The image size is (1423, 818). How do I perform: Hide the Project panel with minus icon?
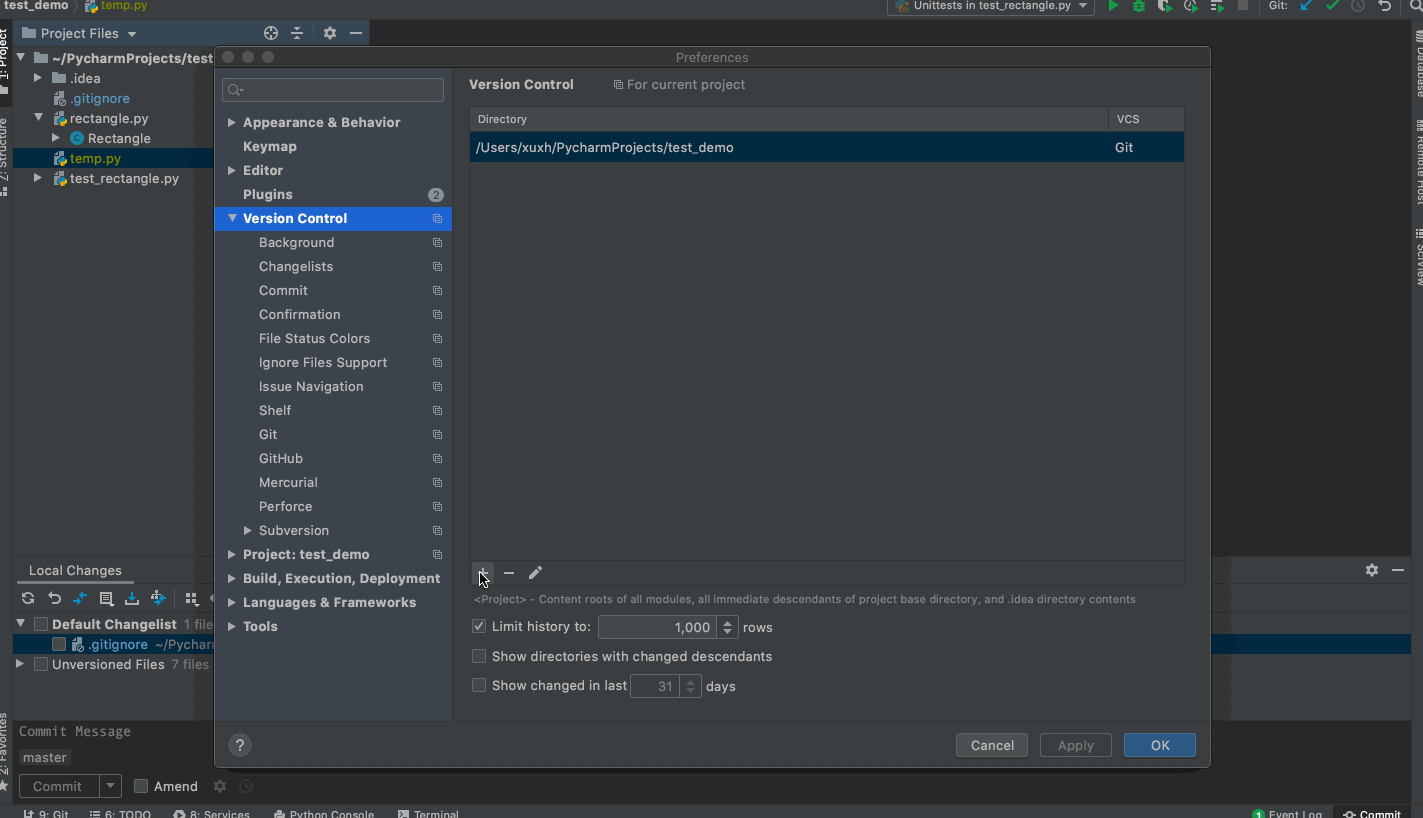(356, 33)
